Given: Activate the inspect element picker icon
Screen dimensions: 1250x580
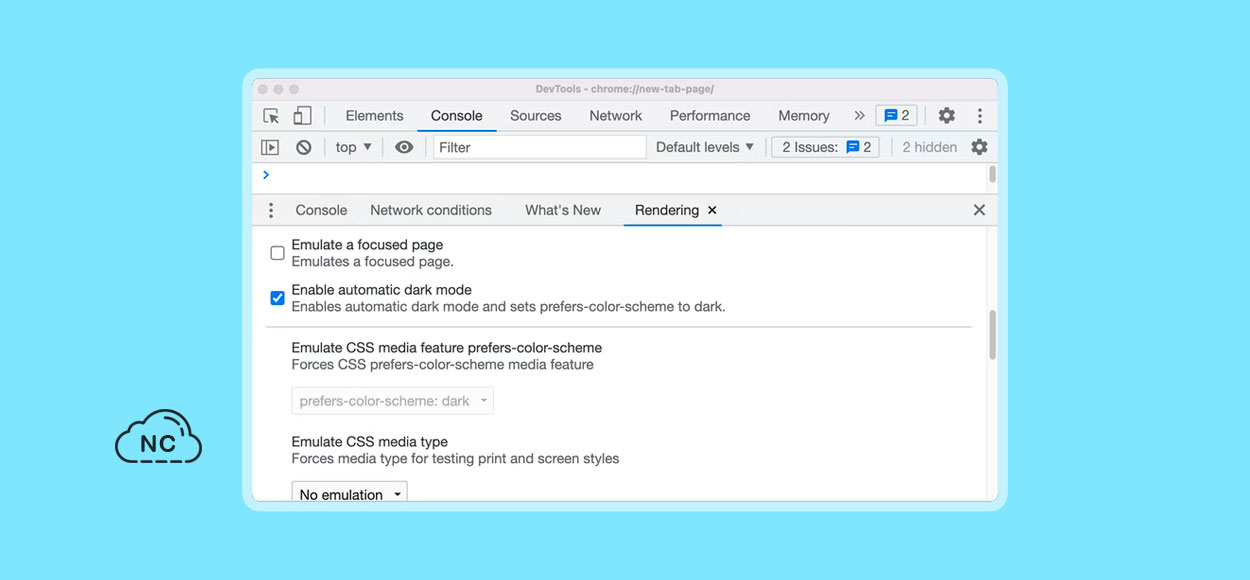Looking at the screenshot, I should pyautogui.click(x=271, y=116).
